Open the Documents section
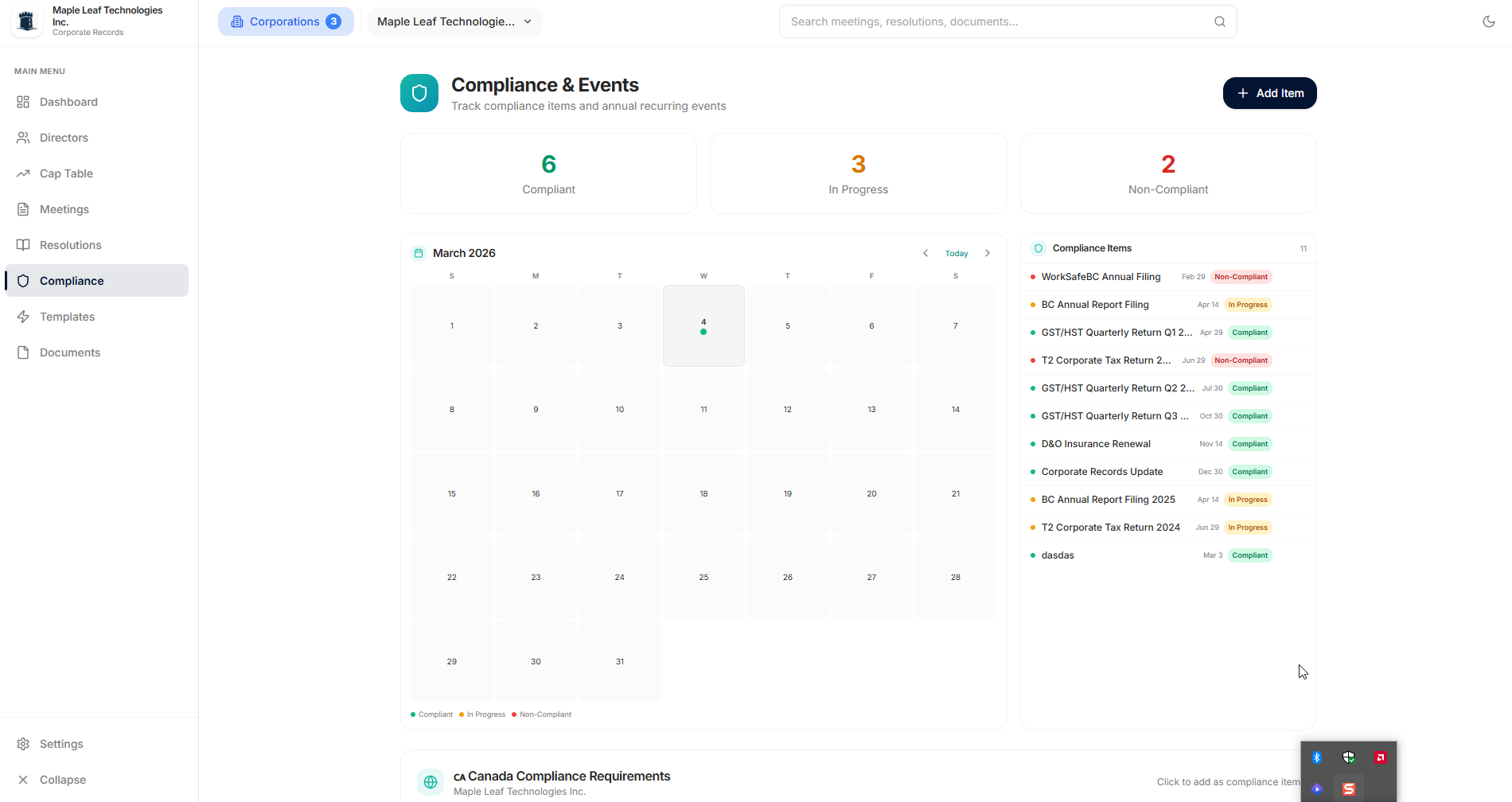The width and height of the screenshot is (1512, 802). (x=96, y=352)
